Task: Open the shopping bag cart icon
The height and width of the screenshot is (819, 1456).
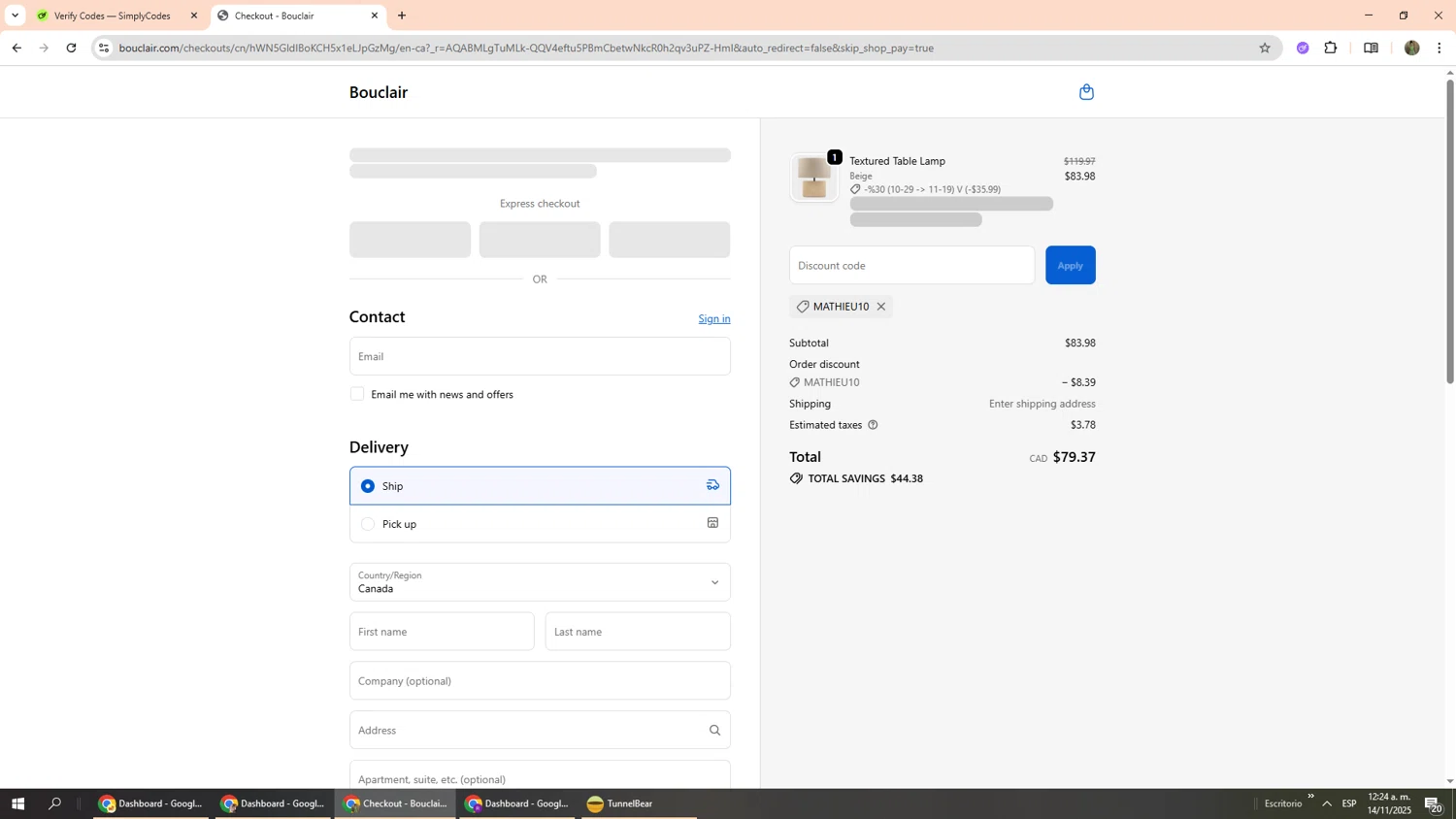Action: (x=1086, y=92)
